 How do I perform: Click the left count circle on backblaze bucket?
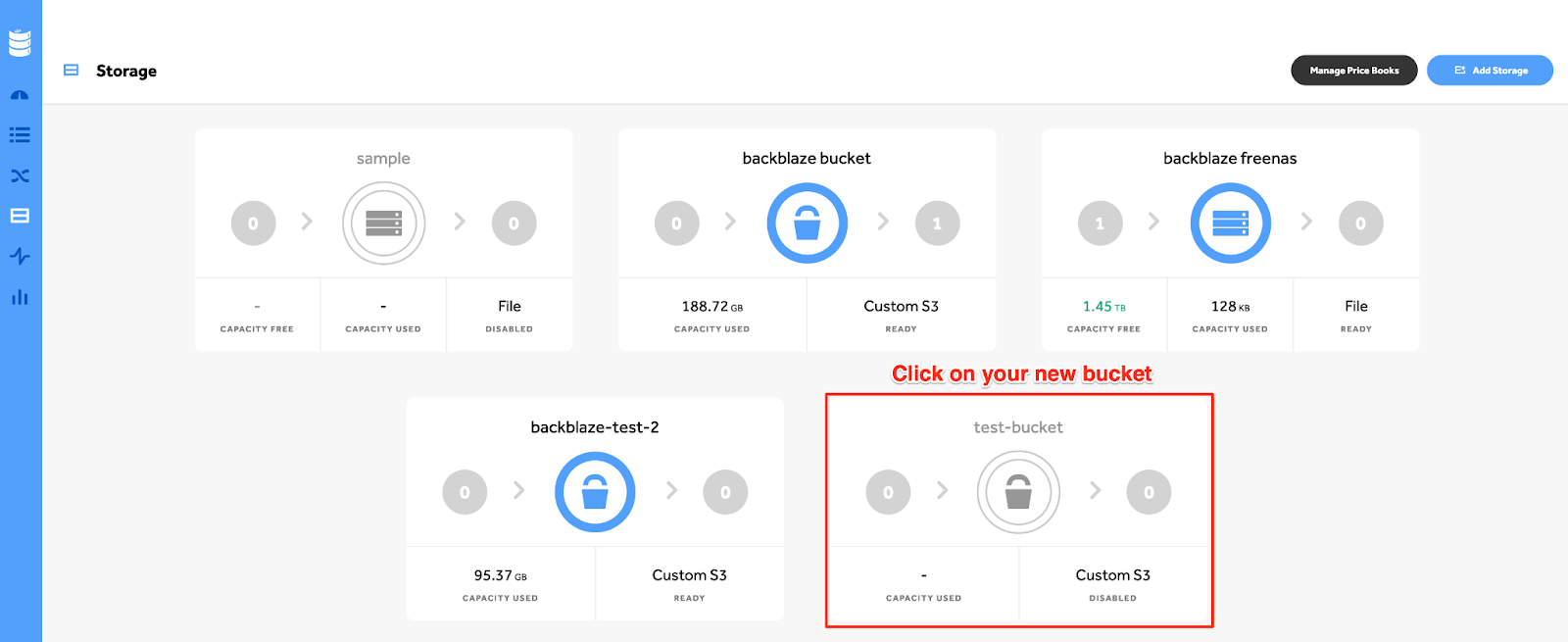(677, 223)
